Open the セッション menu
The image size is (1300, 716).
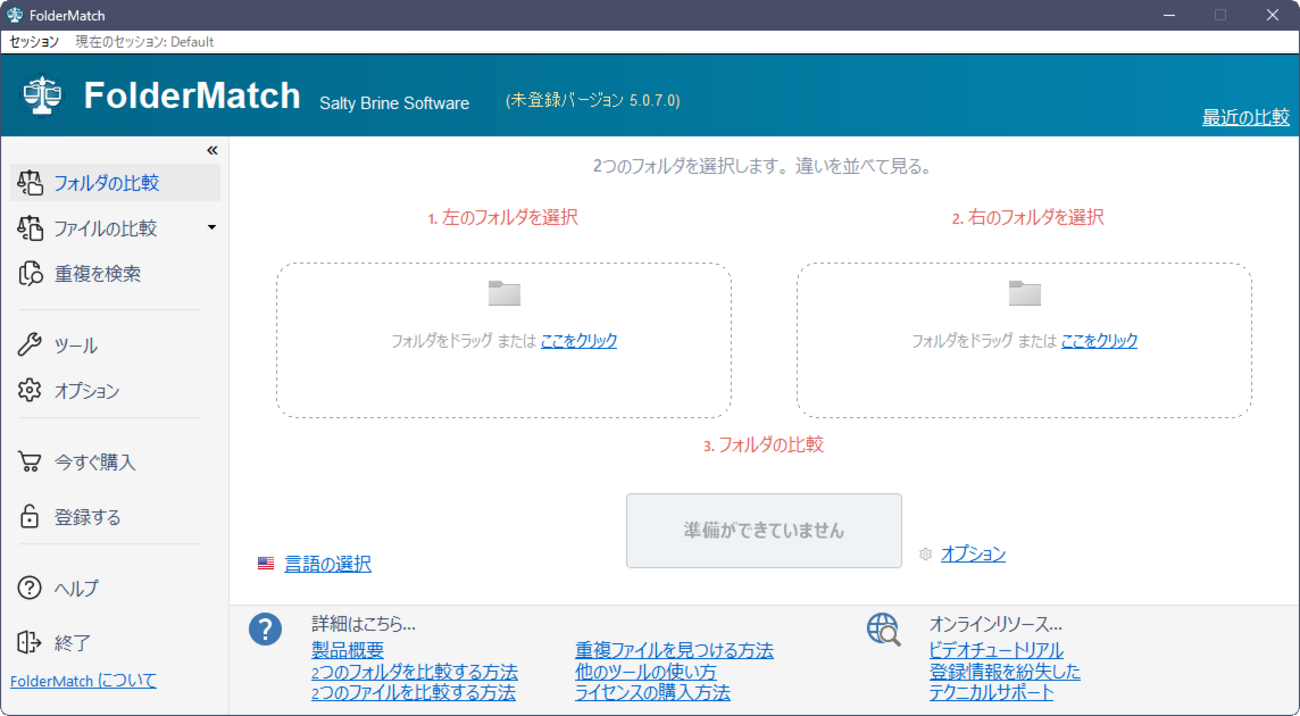point(34,42)
